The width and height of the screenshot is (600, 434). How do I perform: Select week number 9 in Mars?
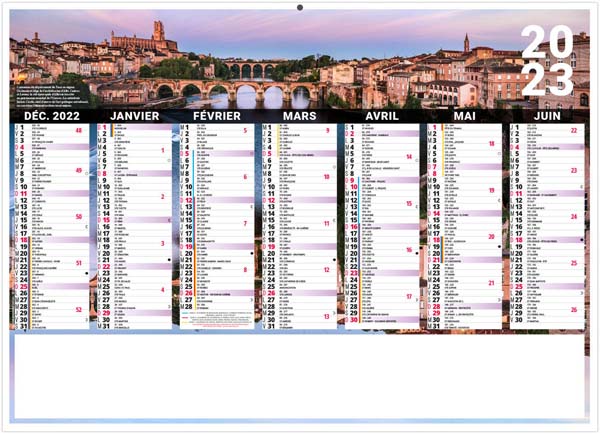coord(328,131)
